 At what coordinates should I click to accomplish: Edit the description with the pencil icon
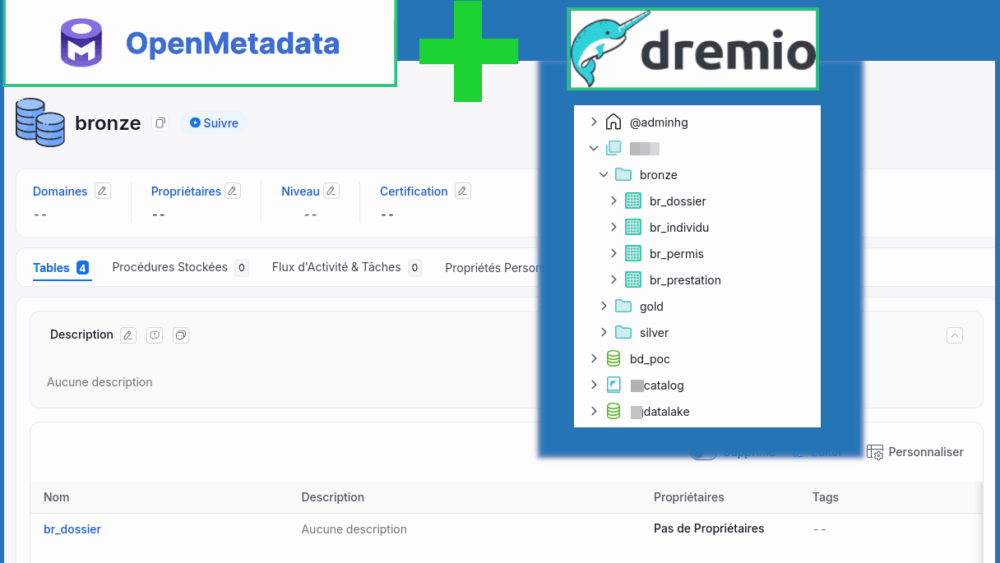pyautogui.click(x=128, y=335)
